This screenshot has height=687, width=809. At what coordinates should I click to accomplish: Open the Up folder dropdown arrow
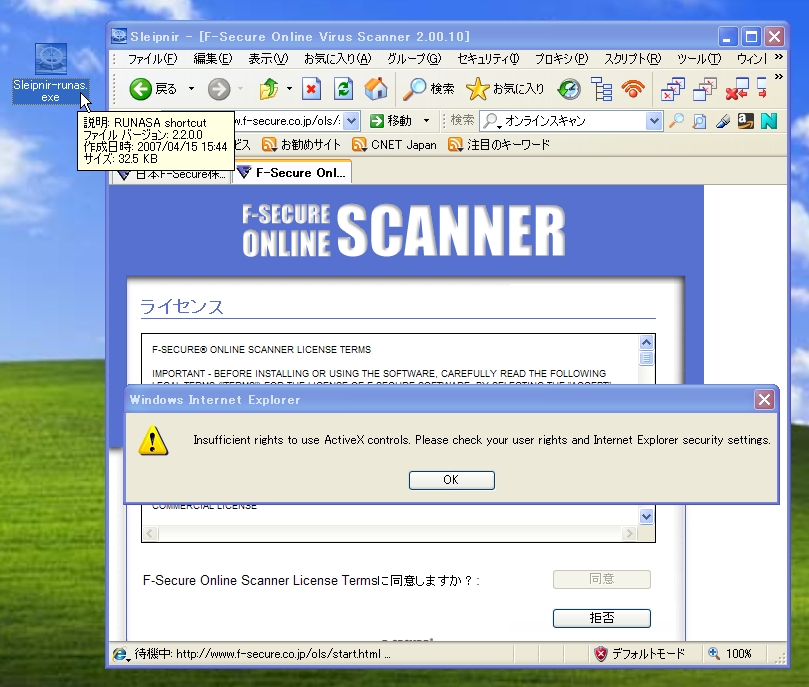[289, 89]
